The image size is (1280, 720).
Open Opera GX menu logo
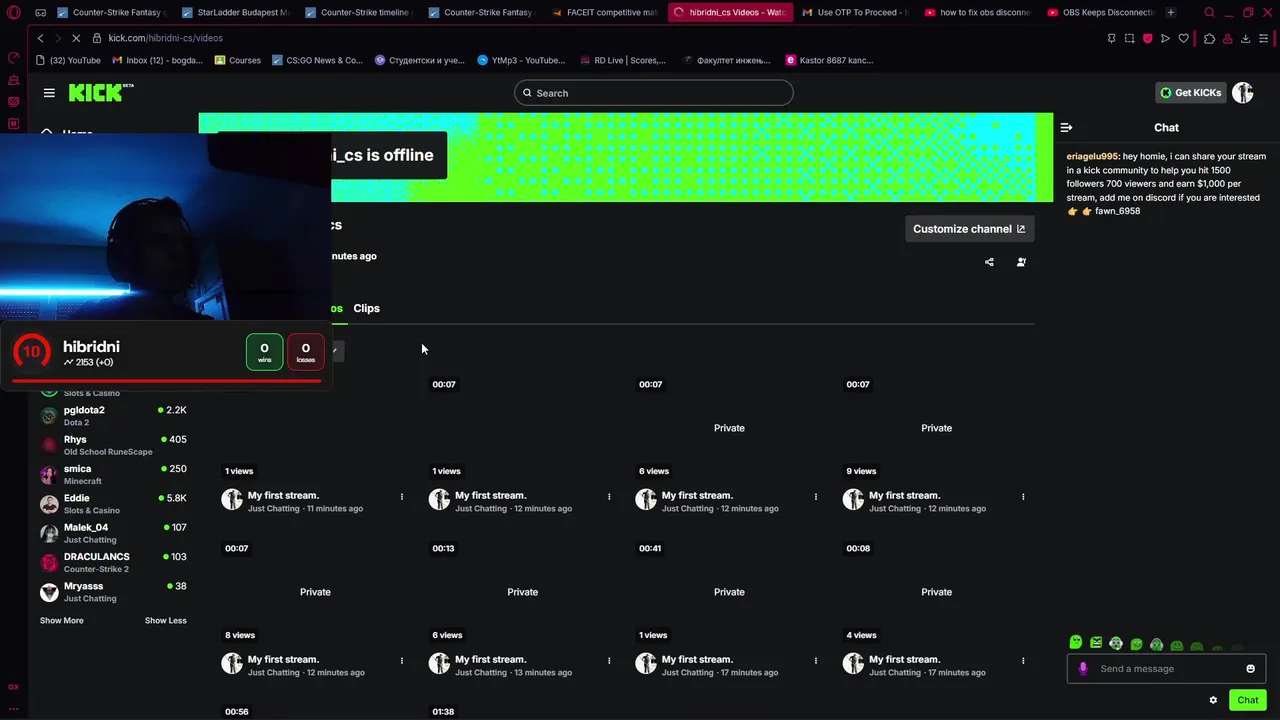point(12,13)
